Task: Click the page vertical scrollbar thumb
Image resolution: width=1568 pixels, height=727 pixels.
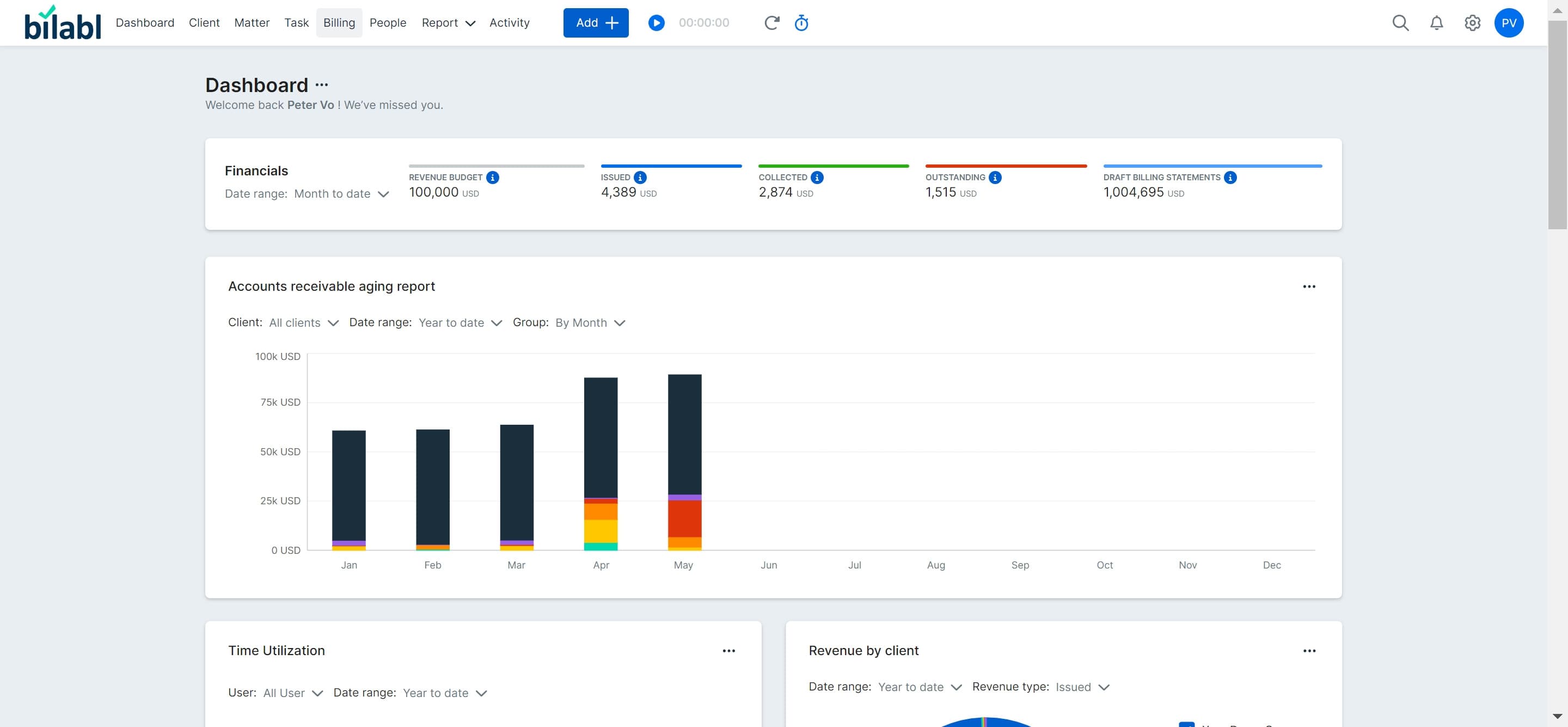Action: pos(1558,125)
